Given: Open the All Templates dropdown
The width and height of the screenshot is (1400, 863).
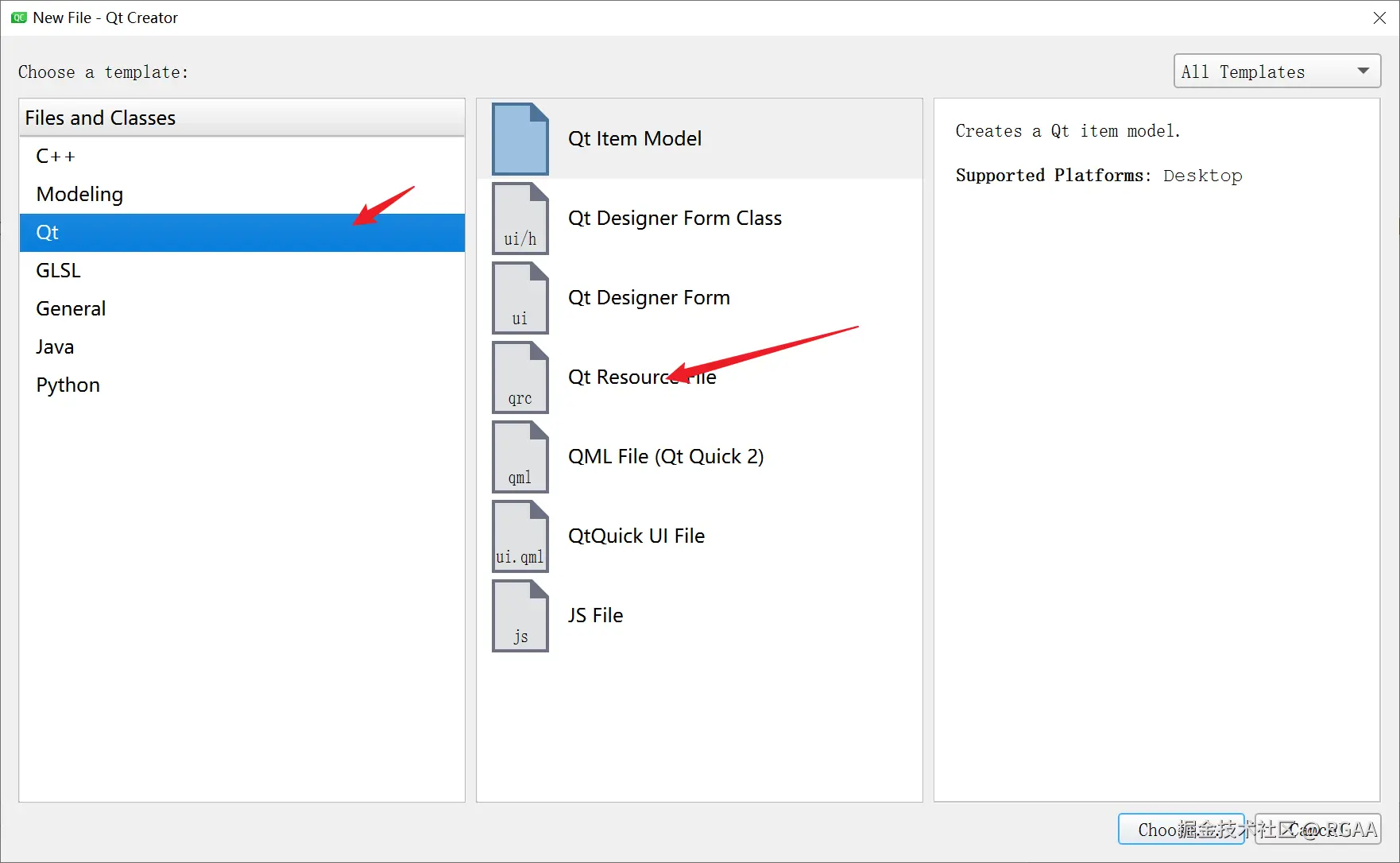Looking at the screenshot, I should 1277,72.
